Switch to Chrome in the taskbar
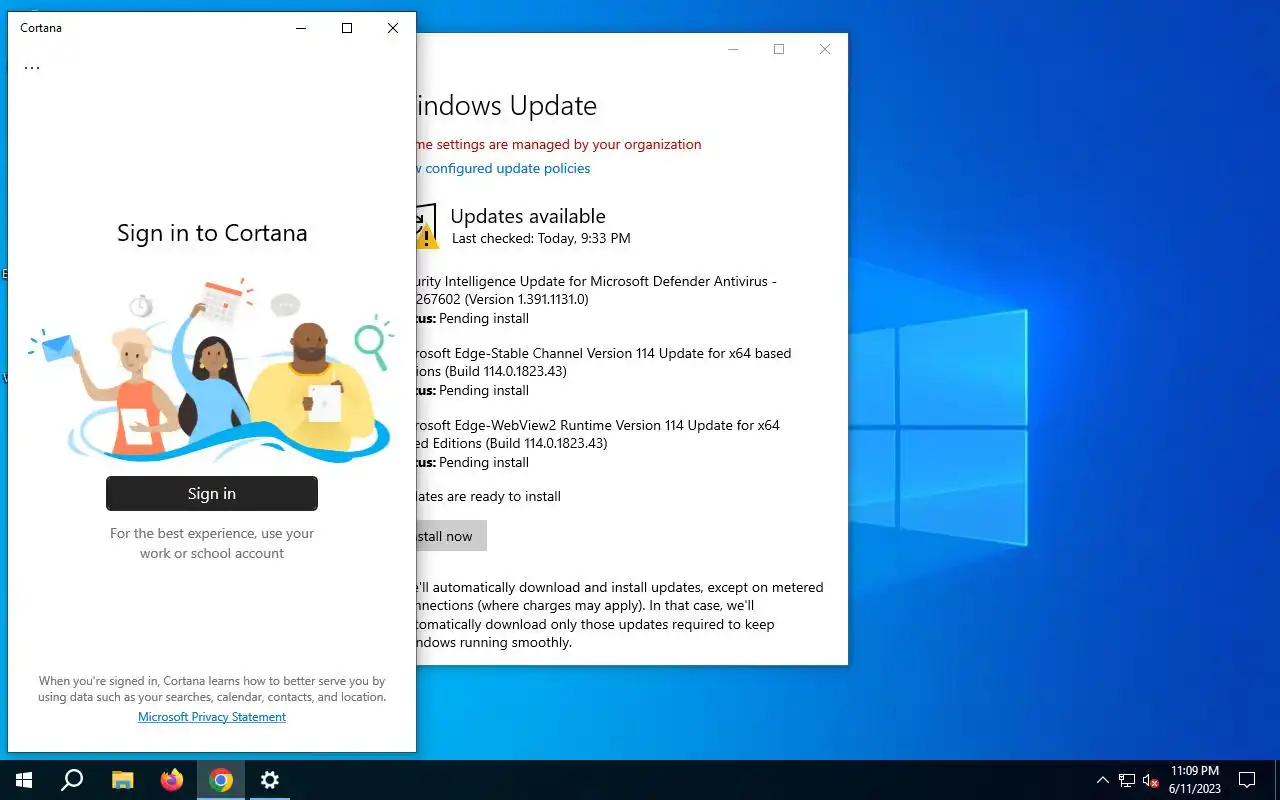Image resolution: width=1280 pixels, height=800 pixels. click(221, 780)
